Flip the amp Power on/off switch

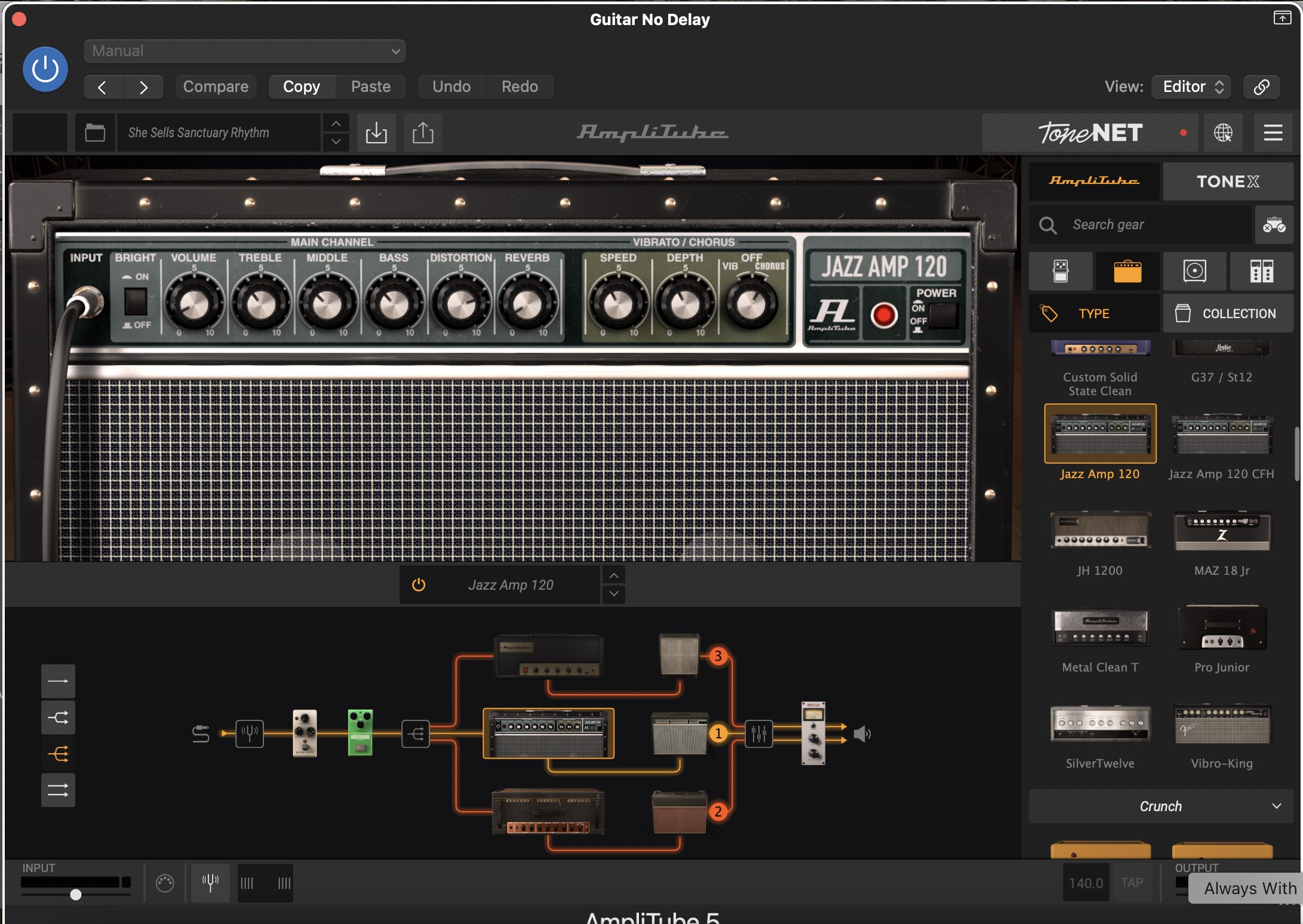coord(943,315)
